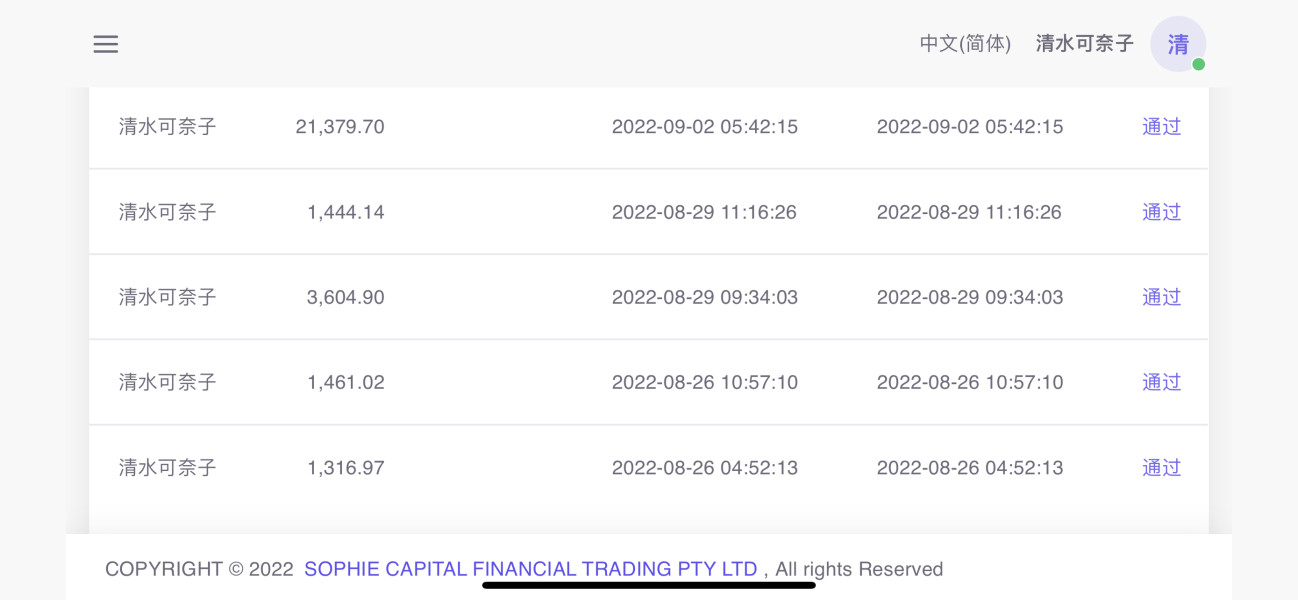The height and width of the screenshot is (600, 1298).
Task: Open the hamburger menu icon
Action: click(106, 44)
